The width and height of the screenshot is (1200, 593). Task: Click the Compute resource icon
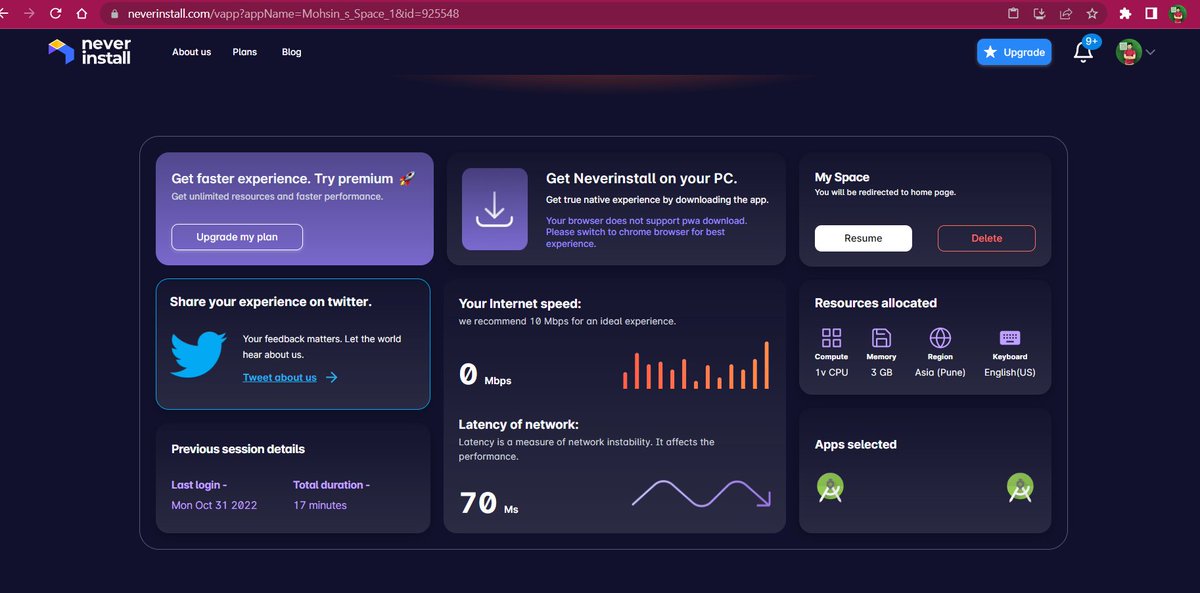pos(831,338)
